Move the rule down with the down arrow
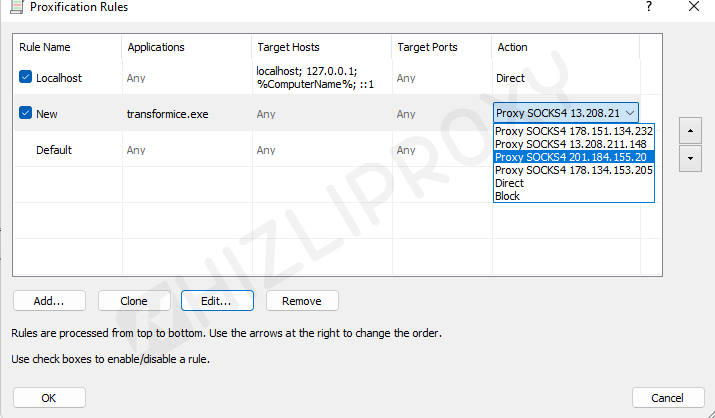Viewport: 715px width, 418px height. point(689,159)
